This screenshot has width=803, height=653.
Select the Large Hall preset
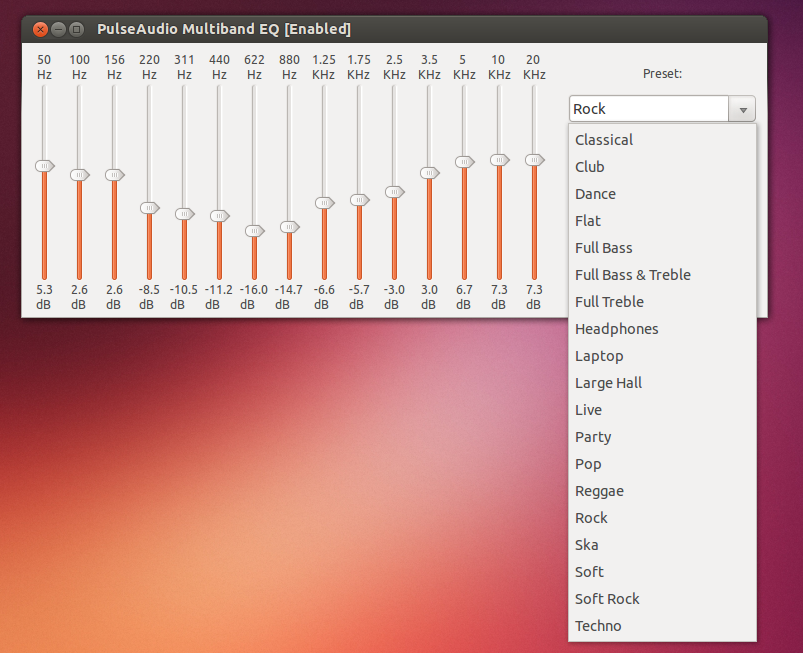(x=608, y=382)
